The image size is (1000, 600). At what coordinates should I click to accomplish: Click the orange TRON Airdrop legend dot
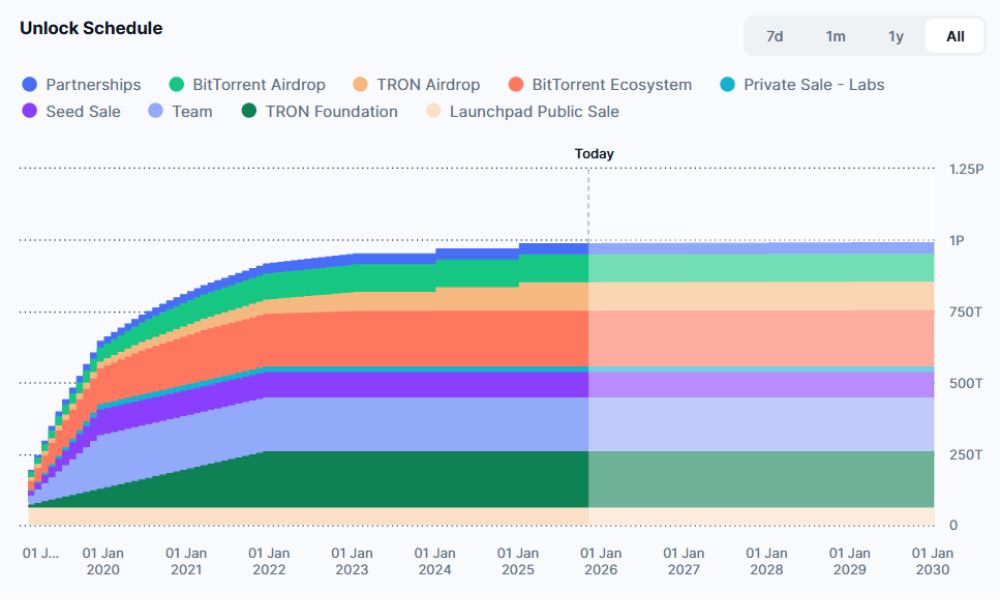pyautogui.click(x=361, y=85)
